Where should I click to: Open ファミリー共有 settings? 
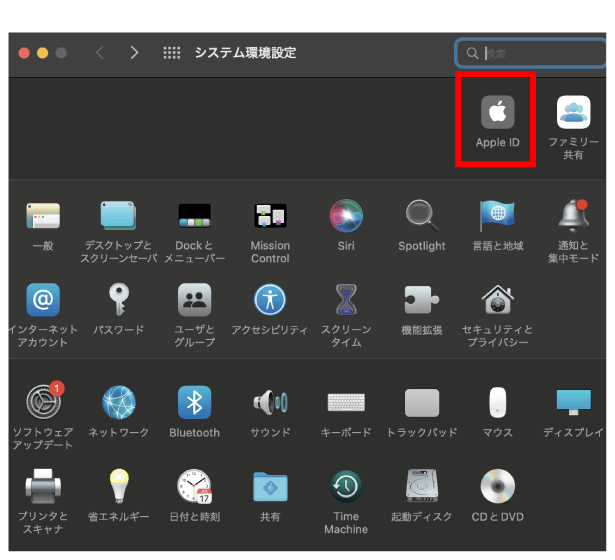click(x=574, y=113)
